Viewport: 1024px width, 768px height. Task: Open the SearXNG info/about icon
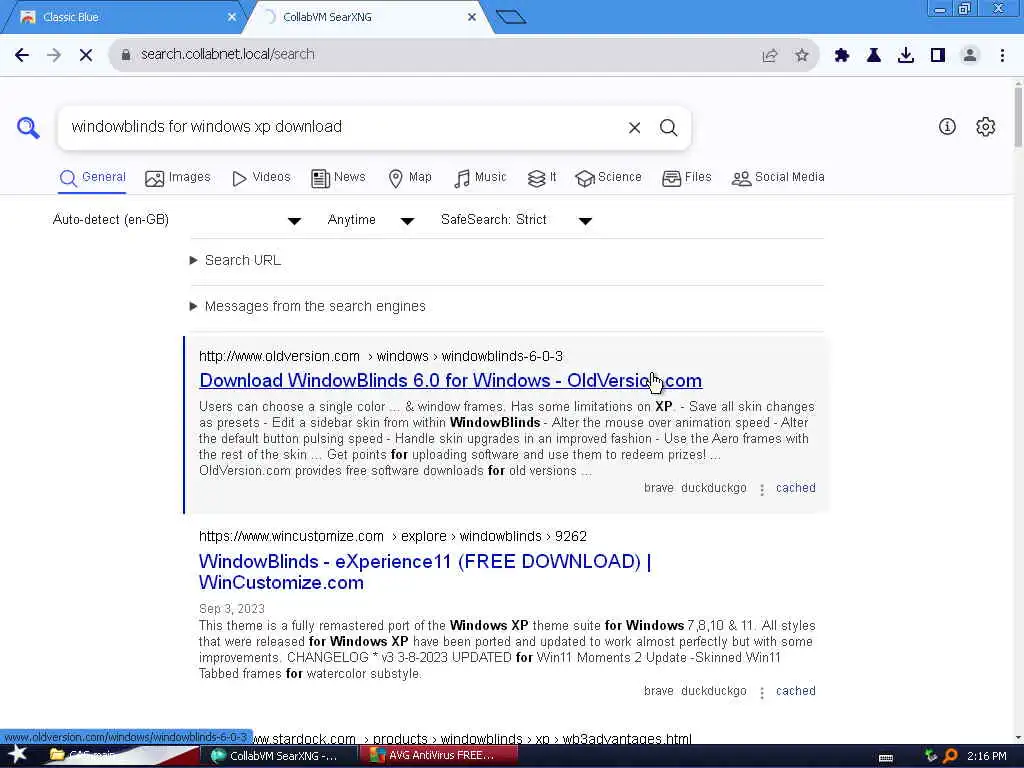click(947, 127)
